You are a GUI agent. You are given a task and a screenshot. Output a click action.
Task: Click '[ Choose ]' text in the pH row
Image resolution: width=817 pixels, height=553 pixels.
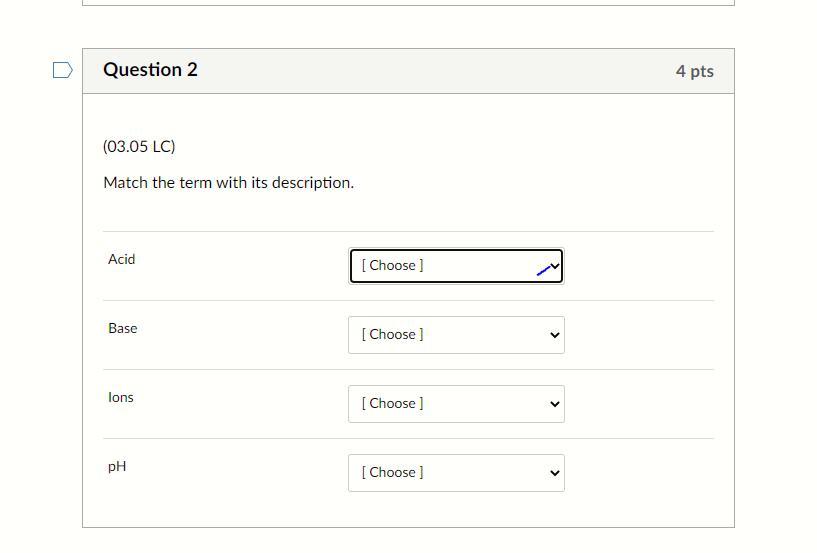click(392, 472)
